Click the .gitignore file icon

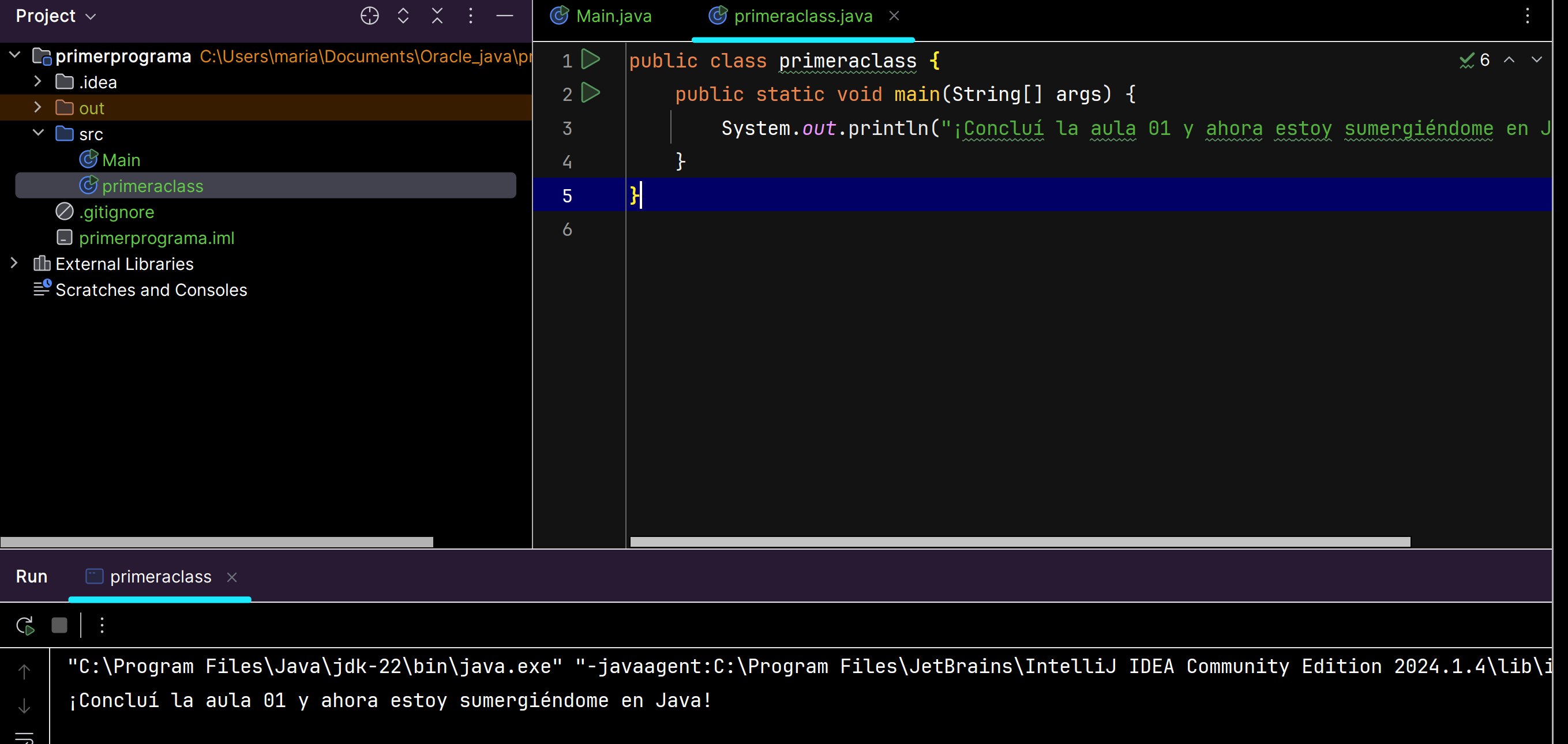pyautogui.click(x=65, y=211)
